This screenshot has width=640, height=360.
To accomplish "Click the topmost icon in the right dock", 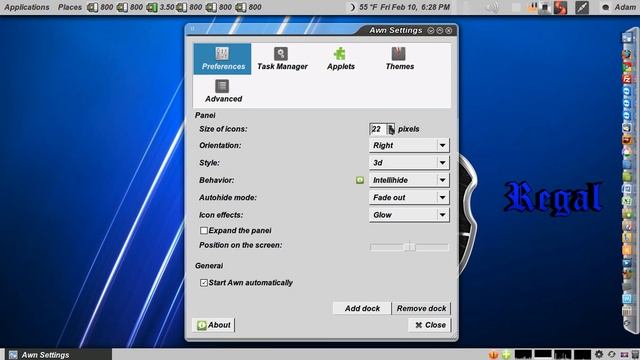I will [x=627, y=38].
